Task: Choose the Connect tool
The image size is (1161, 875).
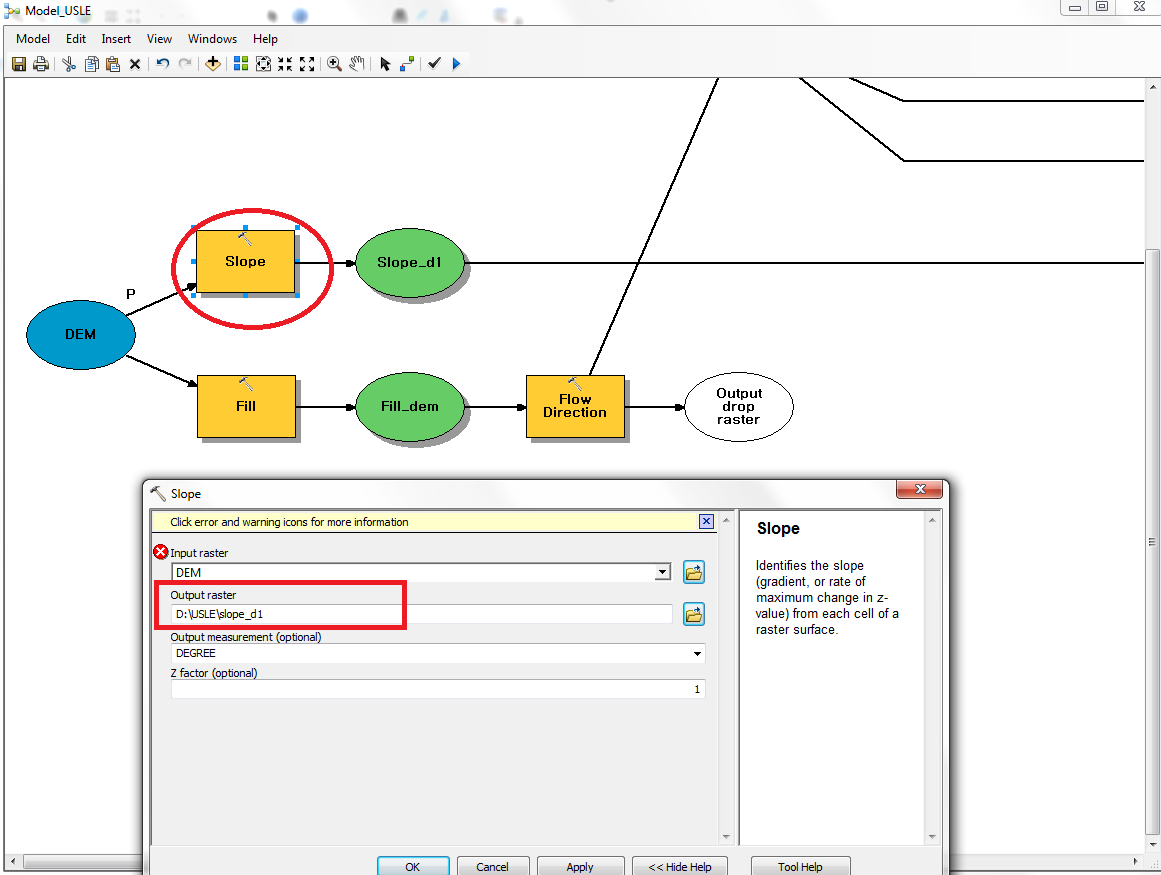Action: coord(406,64)
